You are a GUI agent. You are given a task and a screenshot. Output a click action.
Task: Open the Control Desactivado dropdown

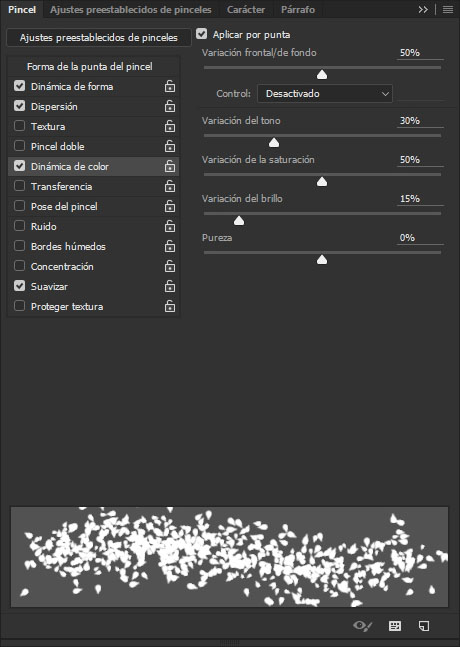click(x=325, y=94)
